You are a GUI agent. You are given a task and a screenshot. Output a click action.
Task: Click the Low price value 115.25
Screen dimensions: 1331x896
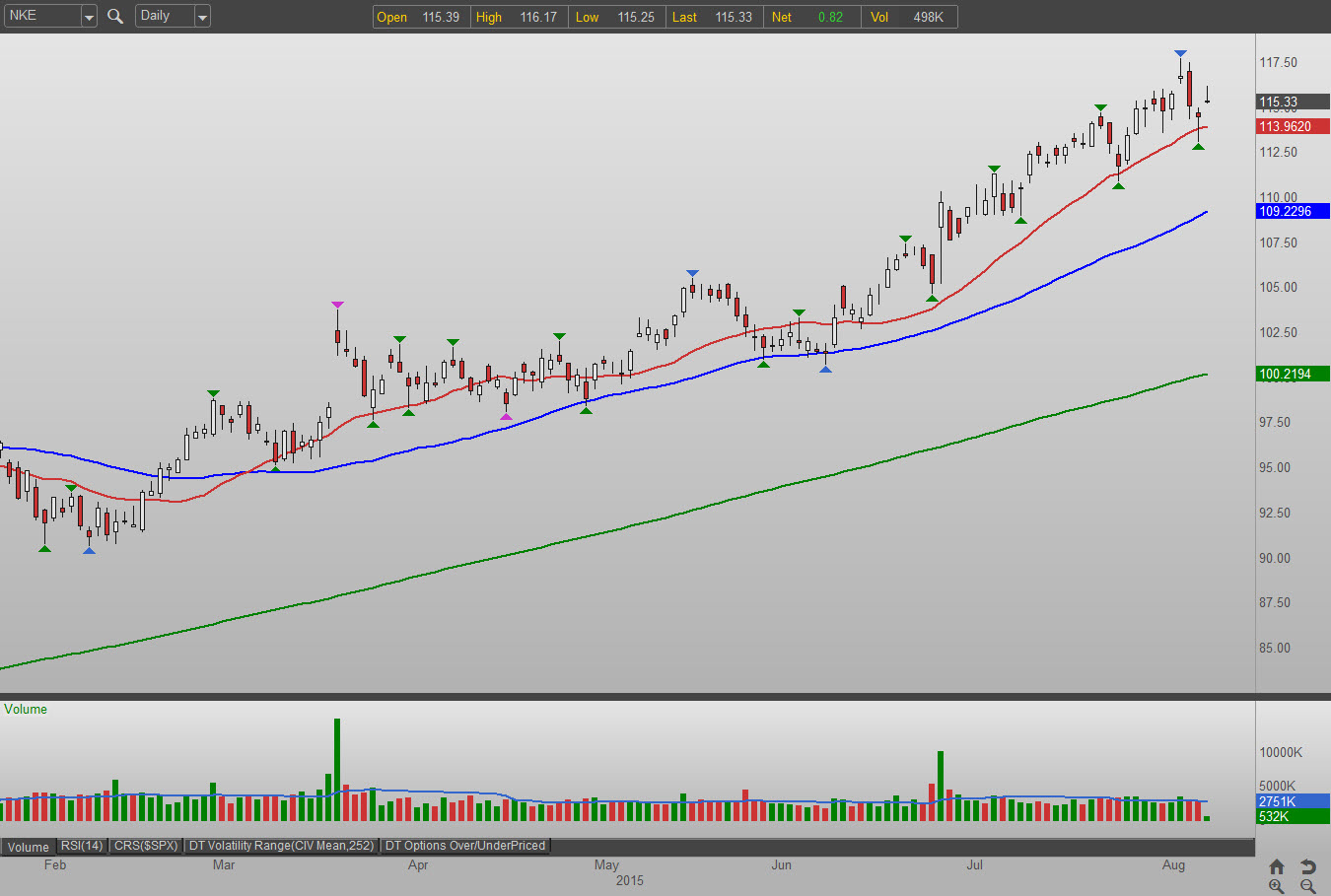point(636,17)
